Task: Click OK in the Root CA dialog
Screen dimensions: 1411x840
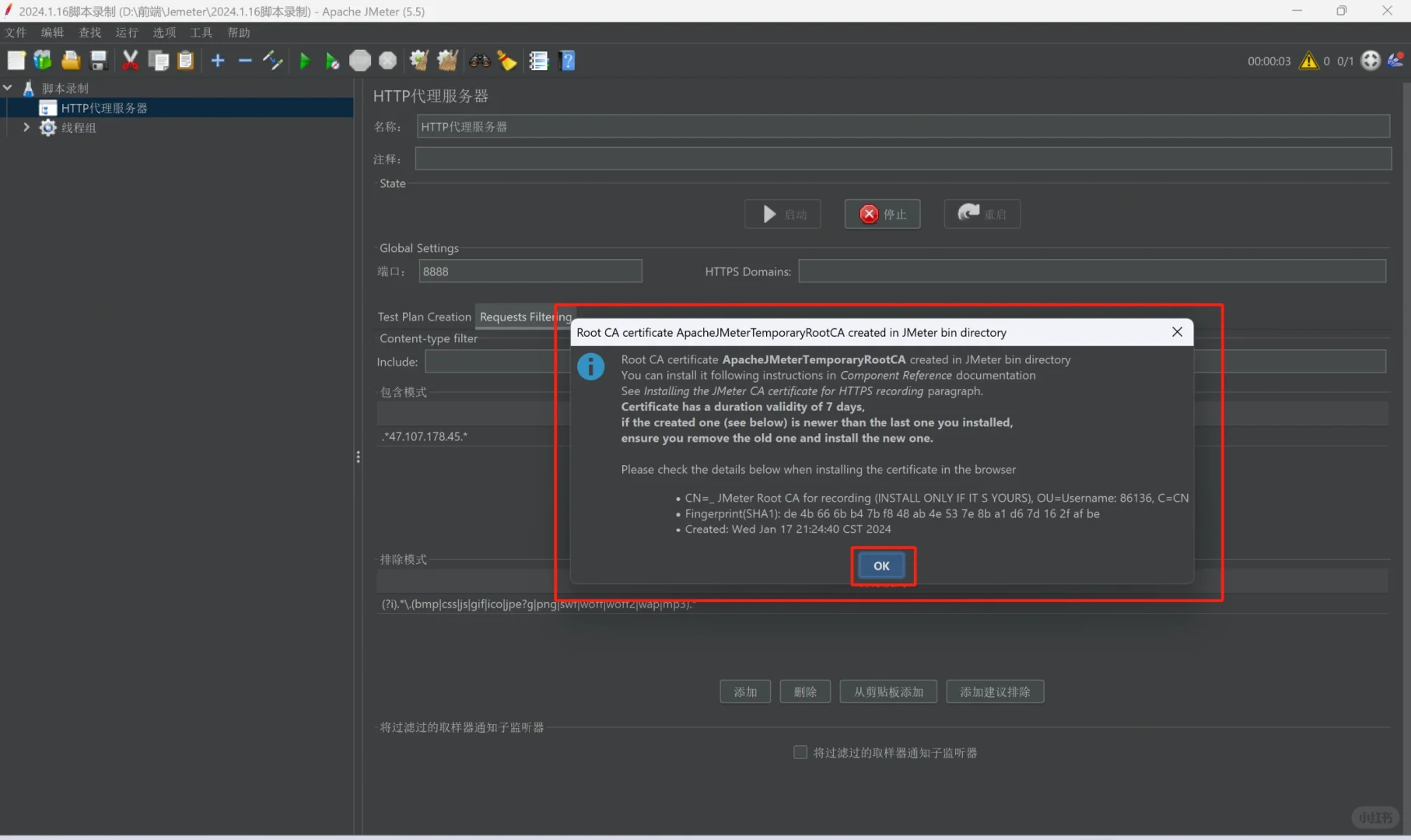Action: [881, 565]
